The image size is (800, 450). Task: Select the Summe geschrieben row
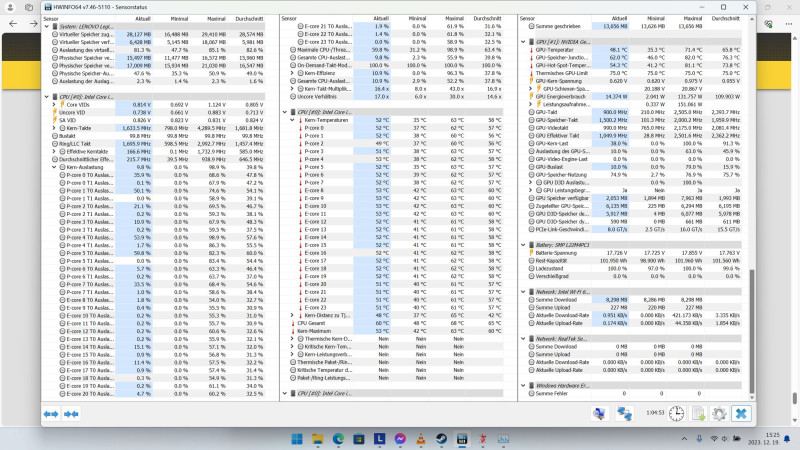pyautogui.click(x=633, y=26)
